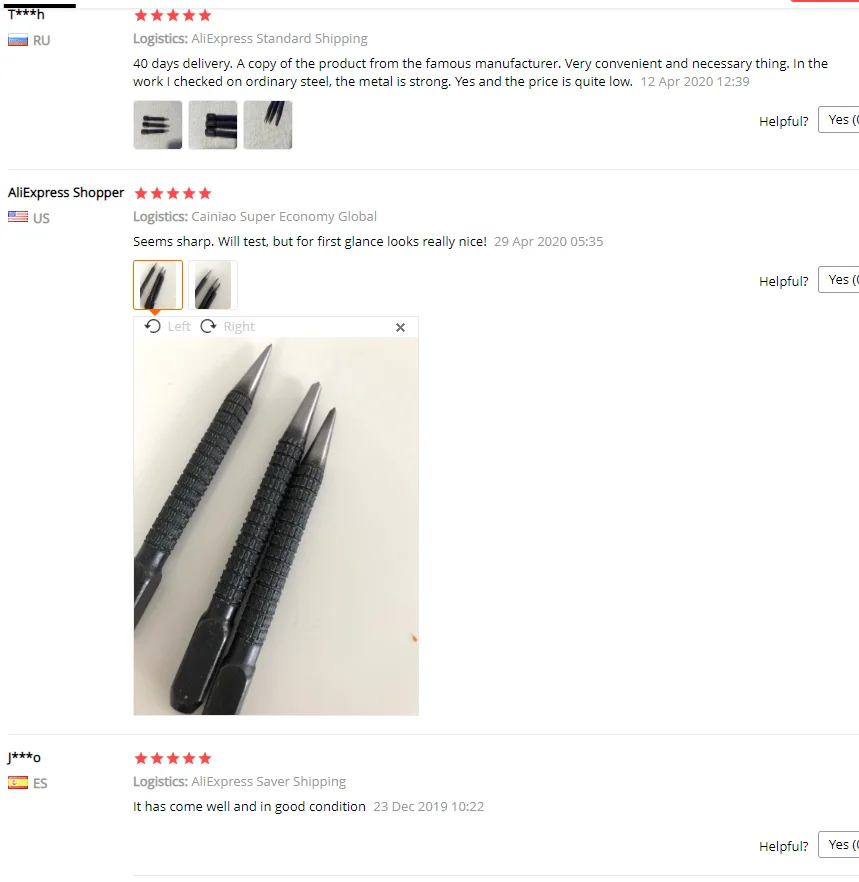Vote Yes on J***o's review
859x882 pixels.
pos(839,844)
